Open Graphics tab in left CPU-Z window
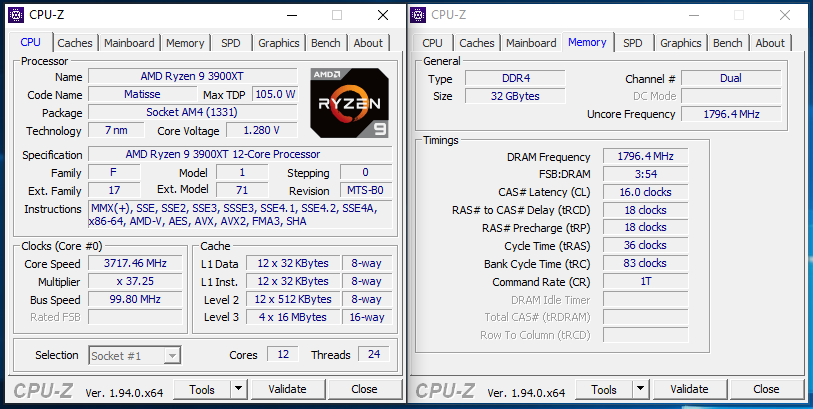 pyautogui.click(x=279, y=43)
